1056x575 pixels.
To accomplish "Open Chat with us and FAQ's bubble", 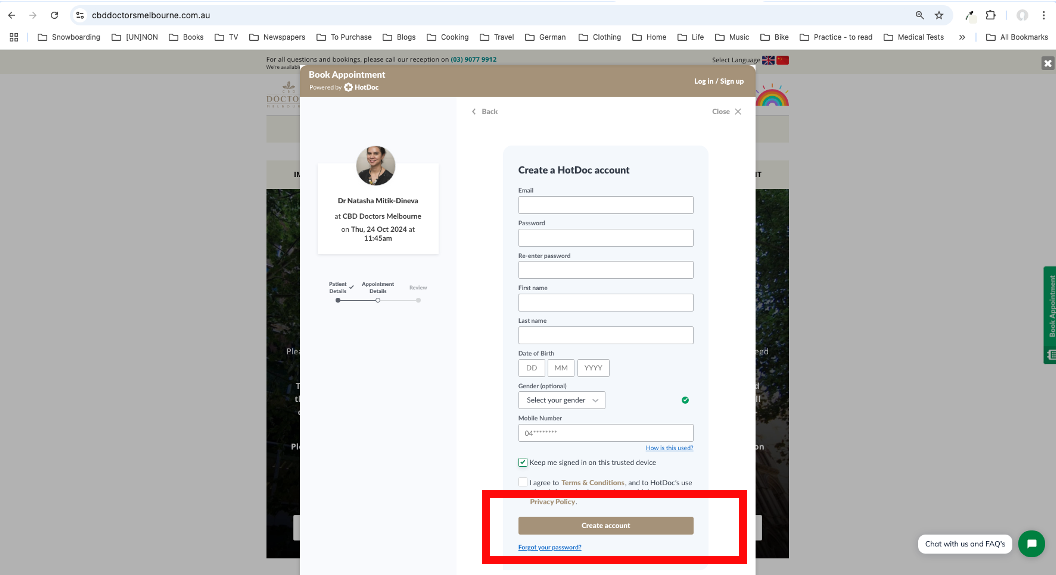I will point(964,544).
